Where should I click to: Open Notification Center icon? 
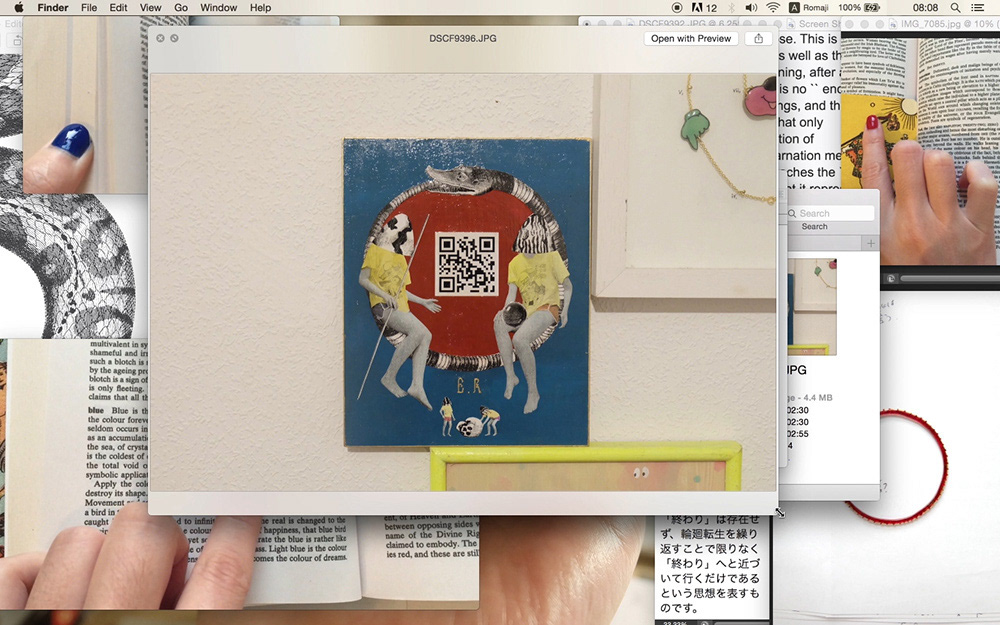(977, 8)
